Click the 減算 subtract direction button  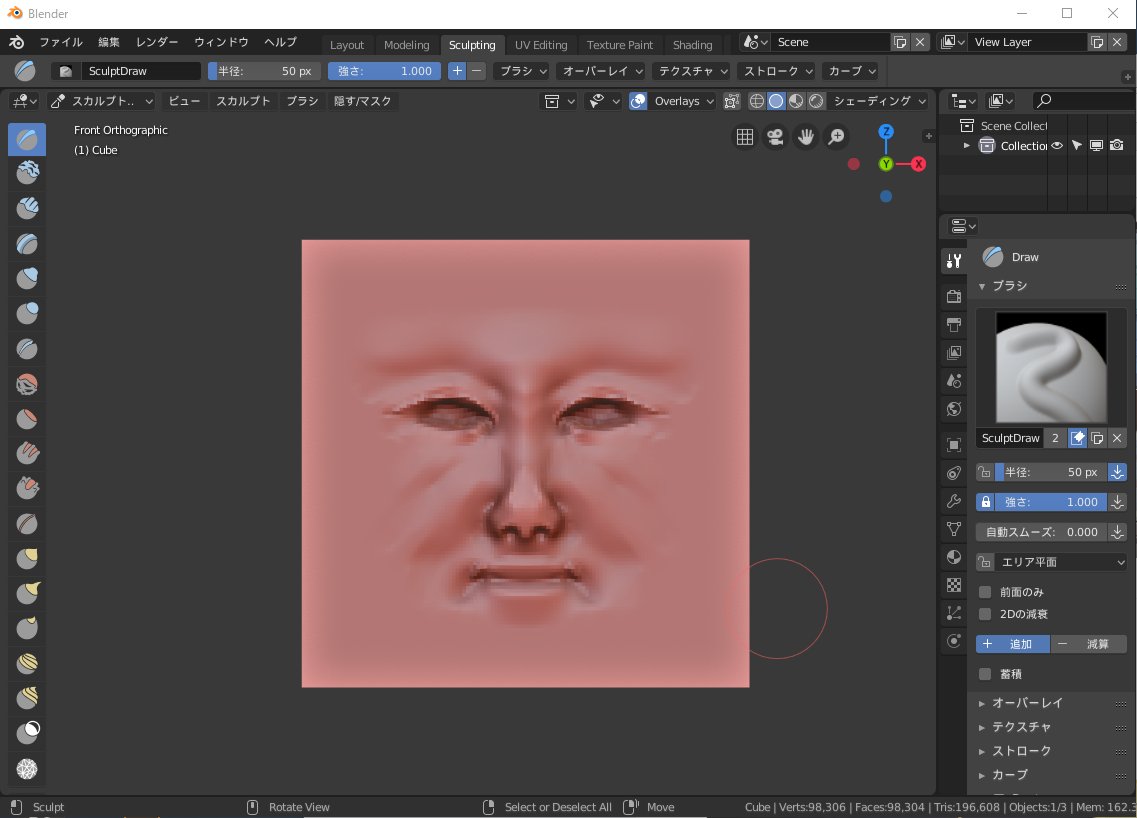(1088, 644)
